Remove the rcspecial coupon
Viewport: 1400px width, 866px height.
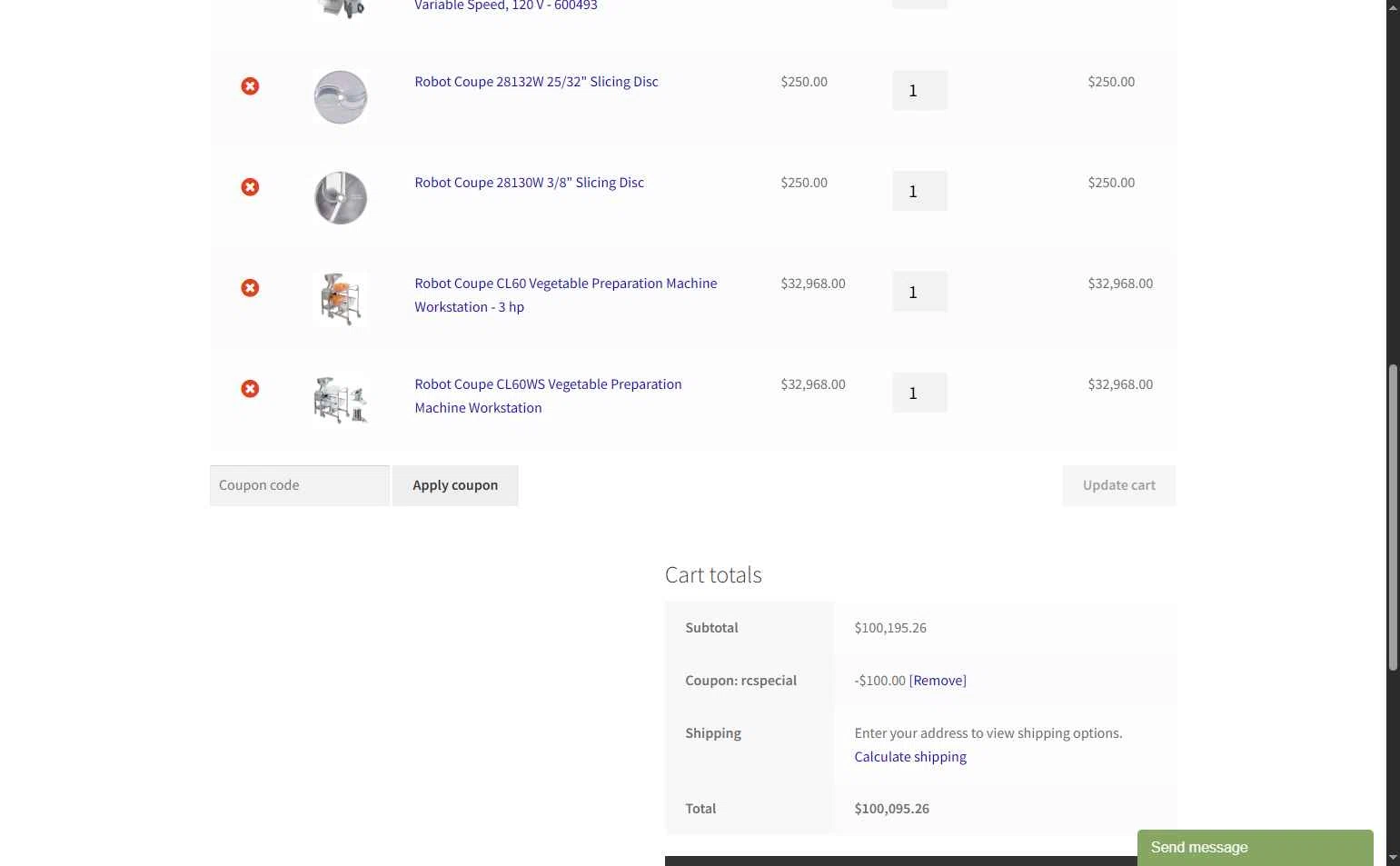pyautogui.click(x=938, y=681)
